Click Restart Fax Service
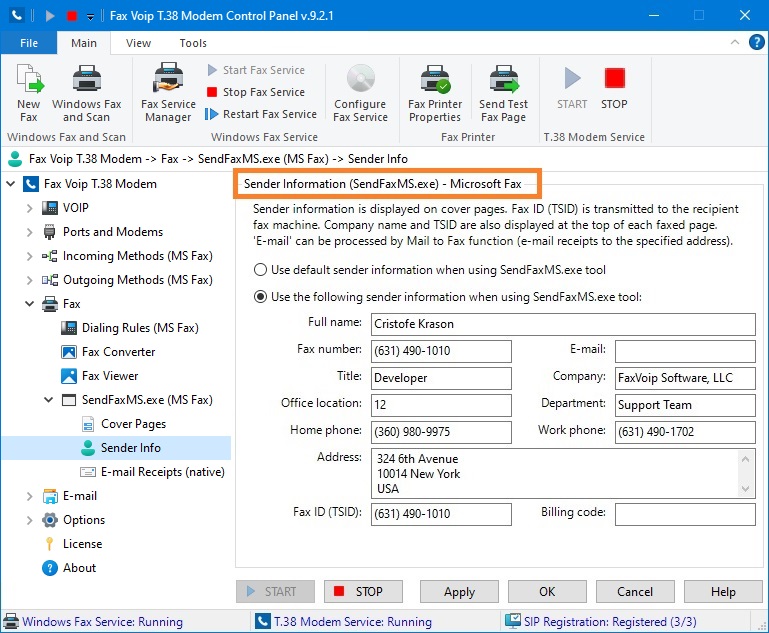The width and height of the screenshot is (769, 633). pyautogui.click(x=261, y=114)
